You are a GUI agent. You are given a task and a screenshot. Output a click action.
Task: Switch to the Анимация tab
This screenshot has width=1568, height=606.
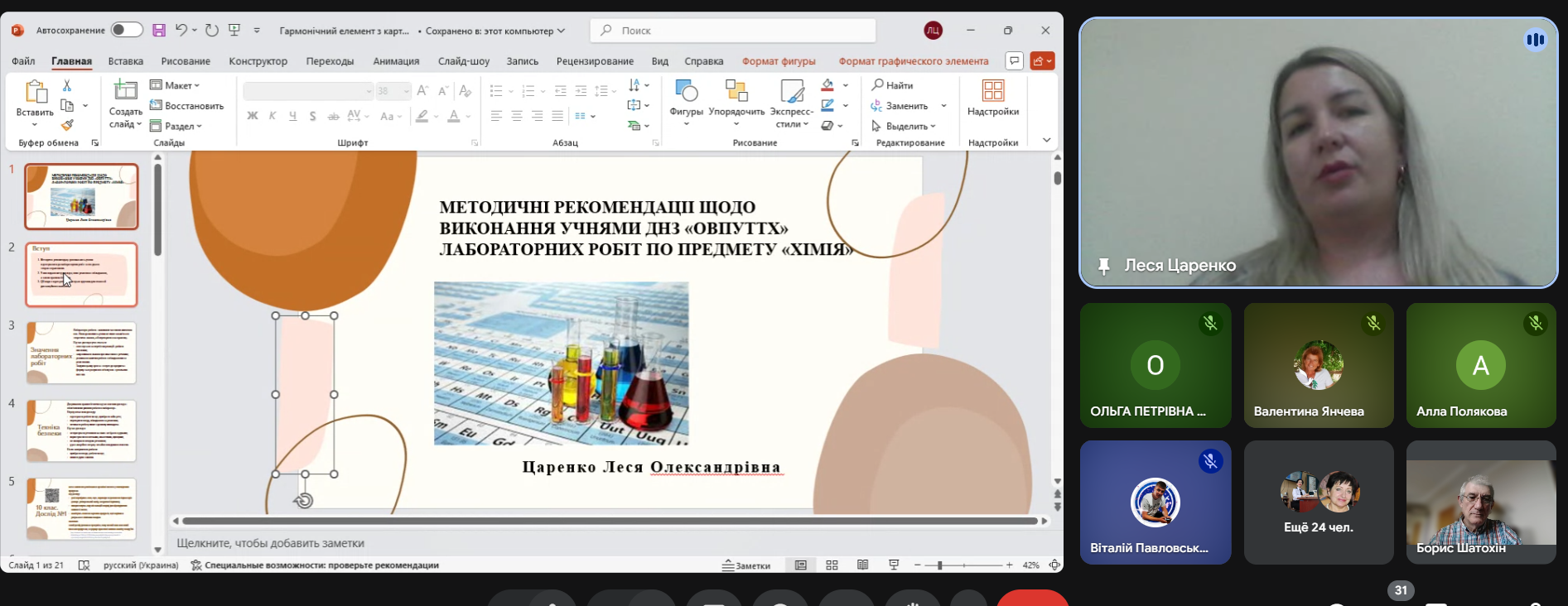(x=396, y=61)
